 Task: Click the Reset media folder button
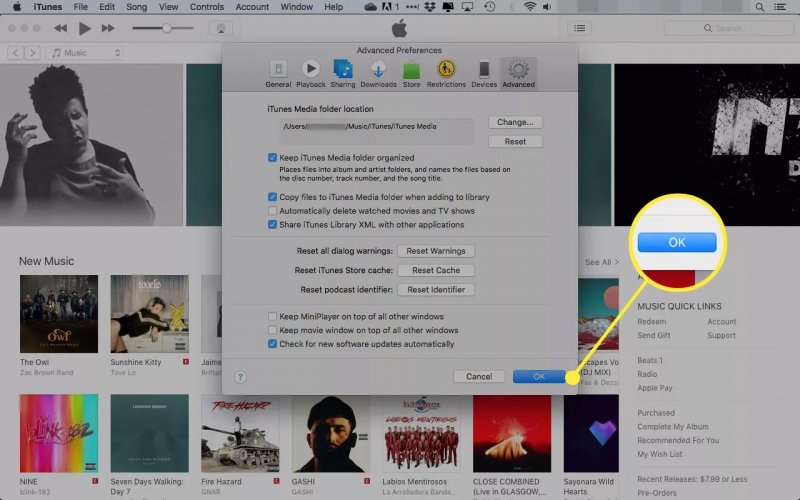click(x=515, y=141)
